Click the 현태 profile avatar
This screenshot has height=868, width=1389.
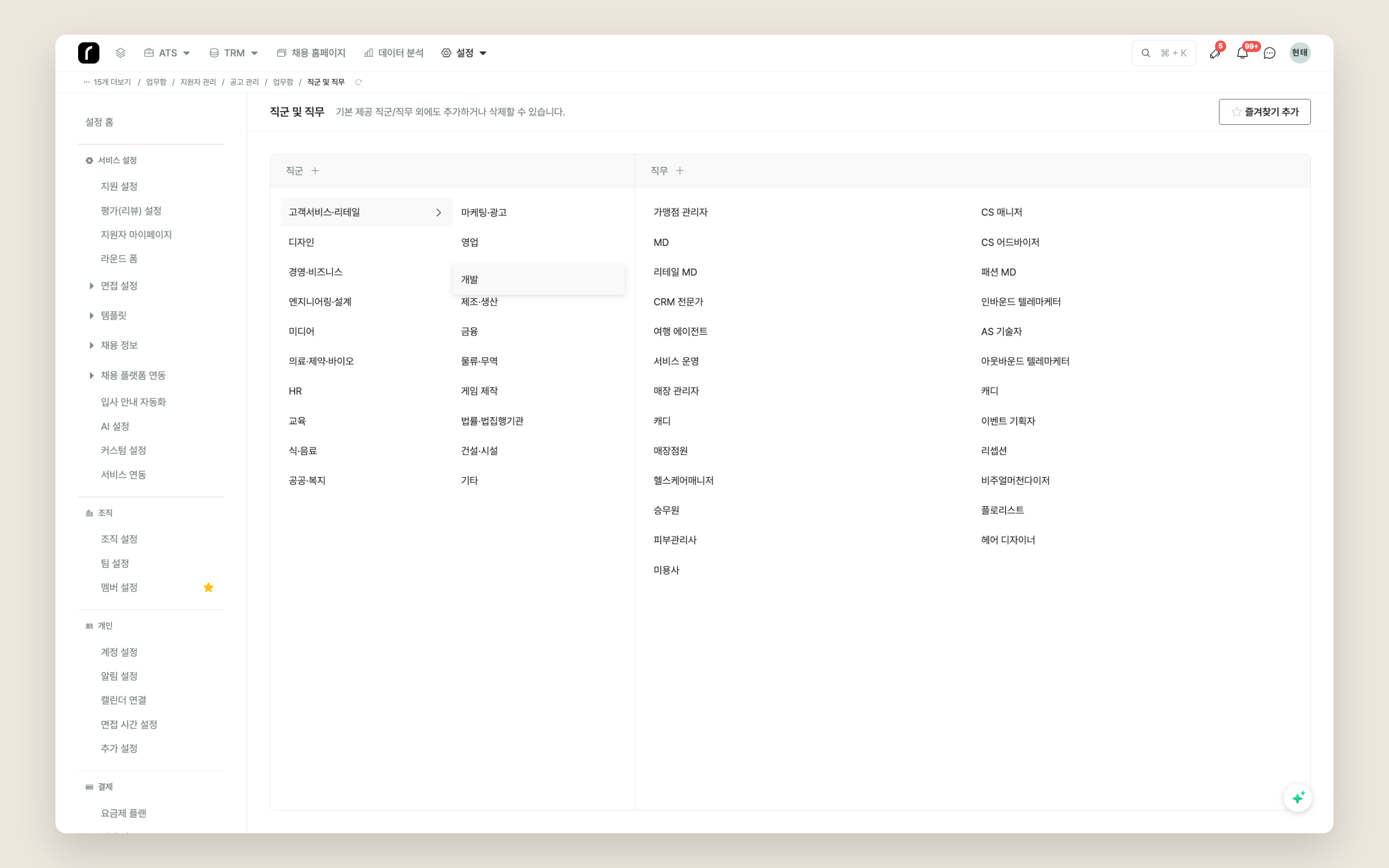[x=1300, y=53]
